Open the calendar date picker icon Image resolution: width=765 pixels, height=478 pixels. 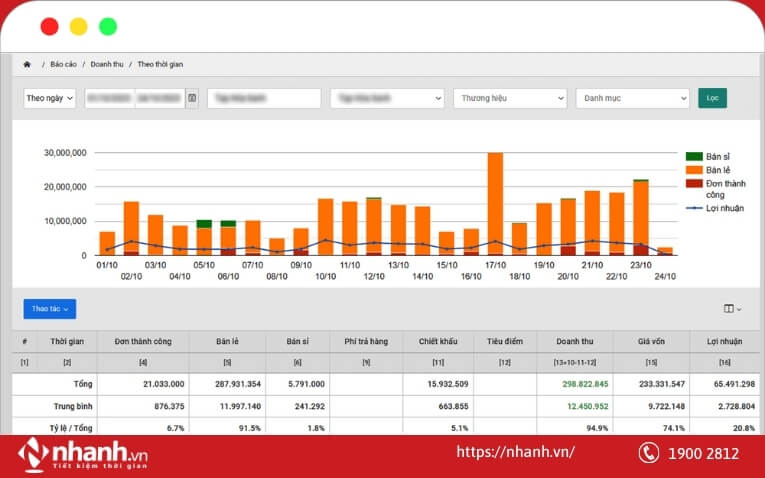[x=192, y=98]
